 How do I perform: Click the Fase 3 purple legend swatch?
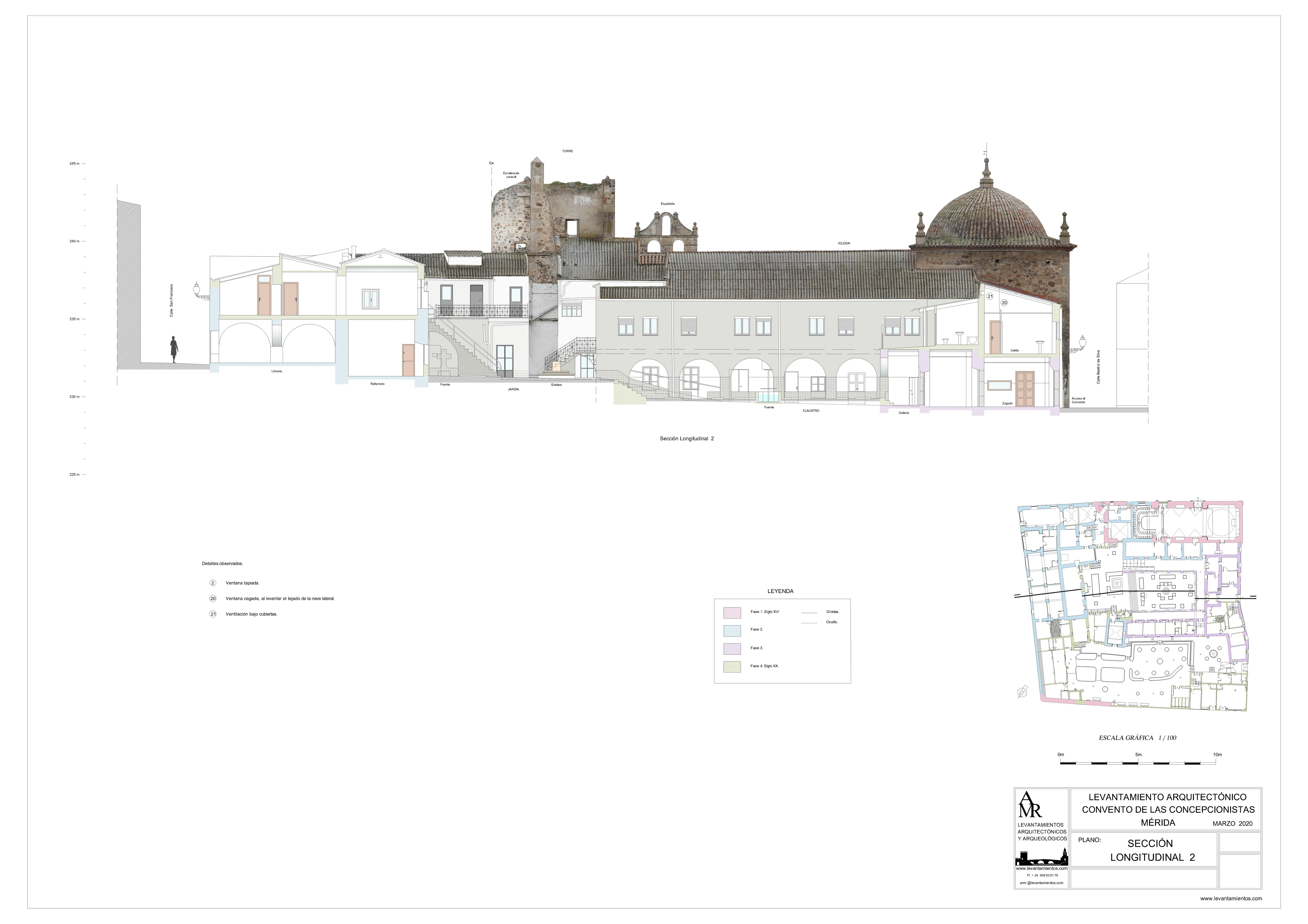[x=732, y=648]
